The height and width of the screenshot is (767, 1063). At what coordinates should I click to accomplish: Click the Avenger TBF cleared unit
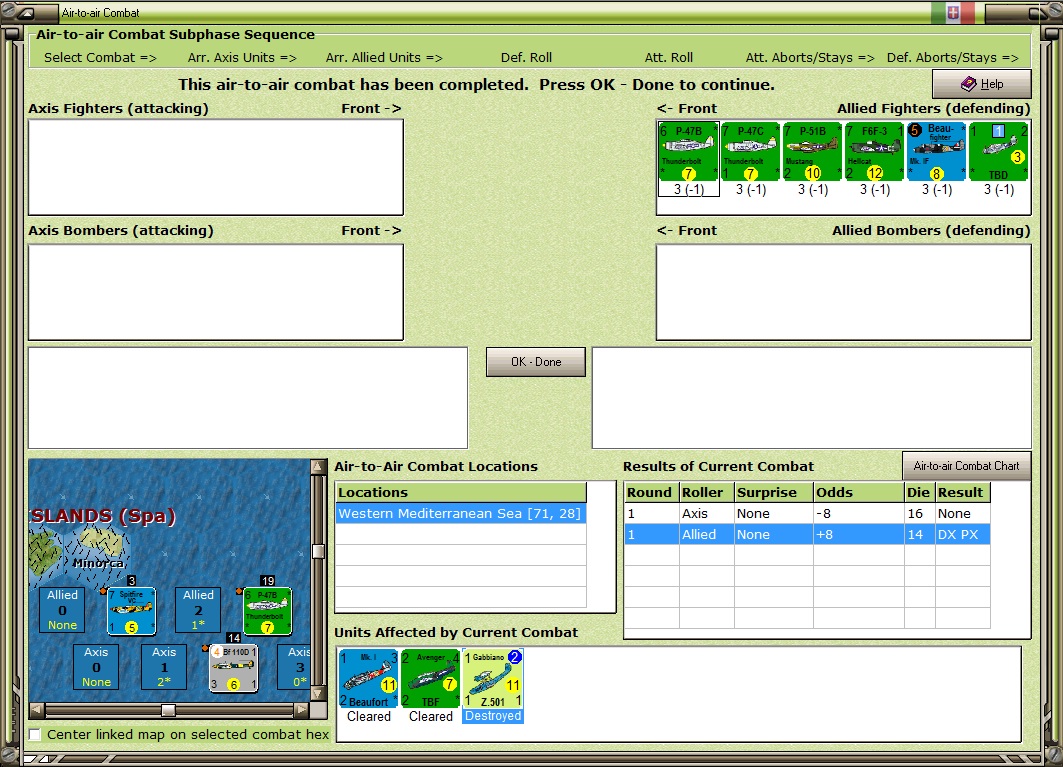[x=430, y=678]
